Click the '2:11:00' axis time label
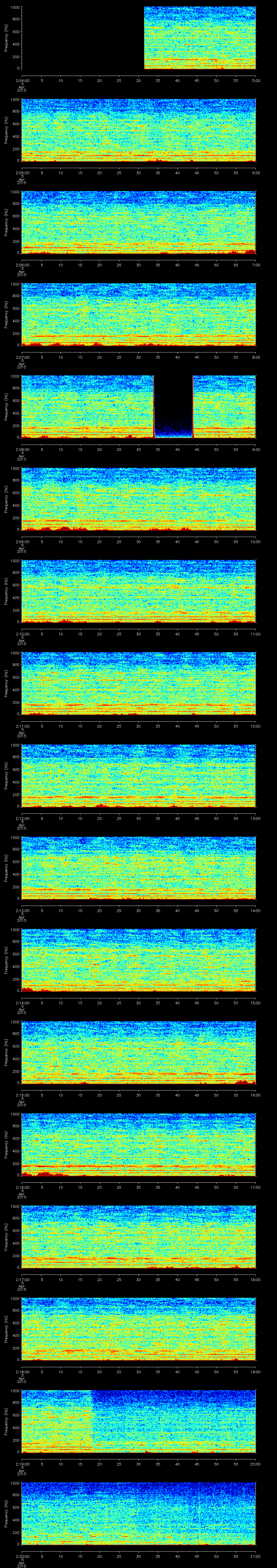 point(22,726)
